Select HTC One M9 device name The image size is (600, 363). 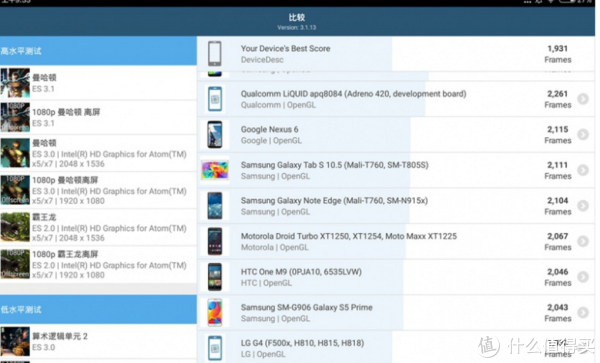coord(301,272)
